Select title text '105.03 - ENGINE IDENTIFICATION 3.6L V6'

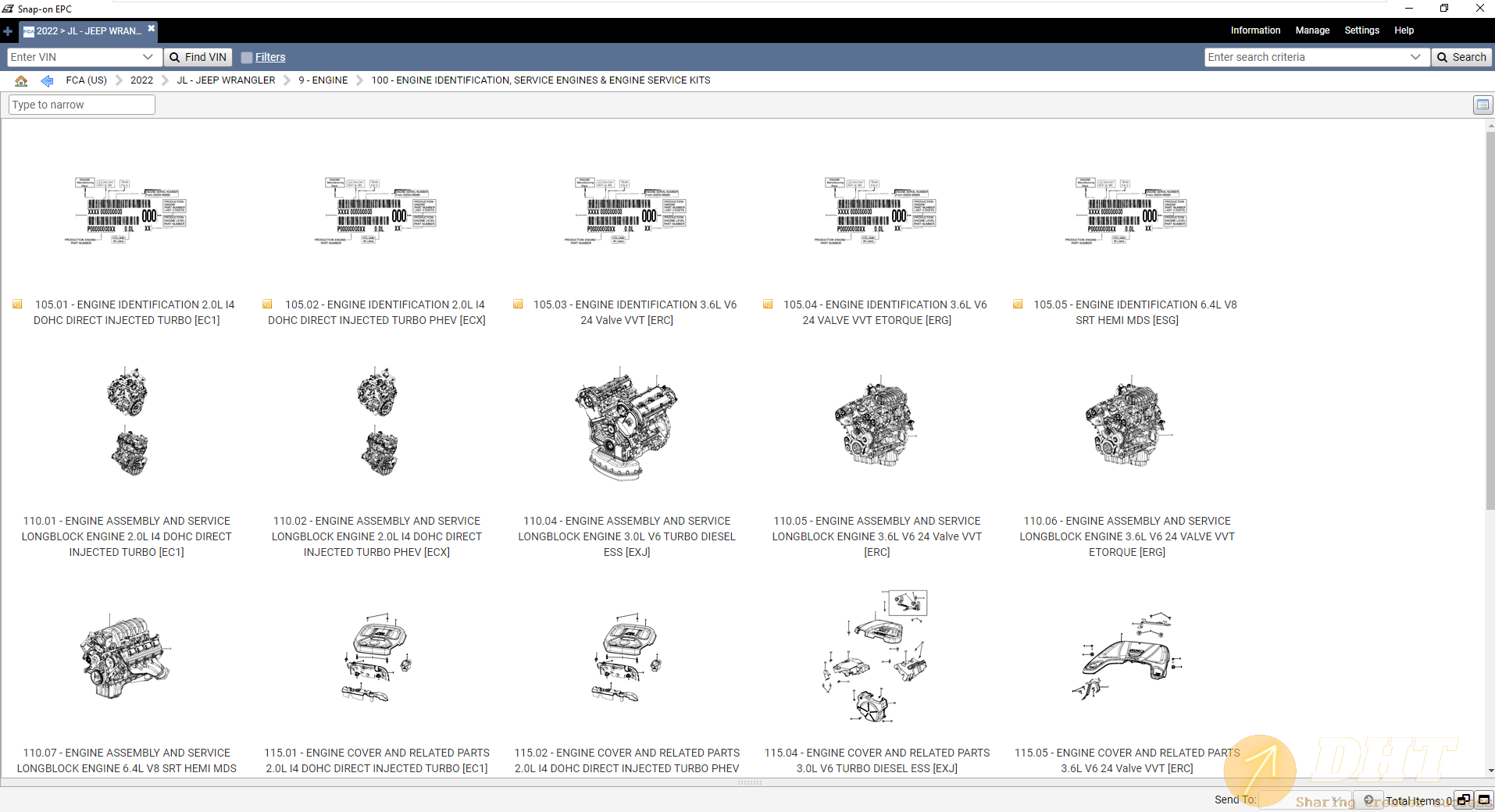tap(635, 304)
